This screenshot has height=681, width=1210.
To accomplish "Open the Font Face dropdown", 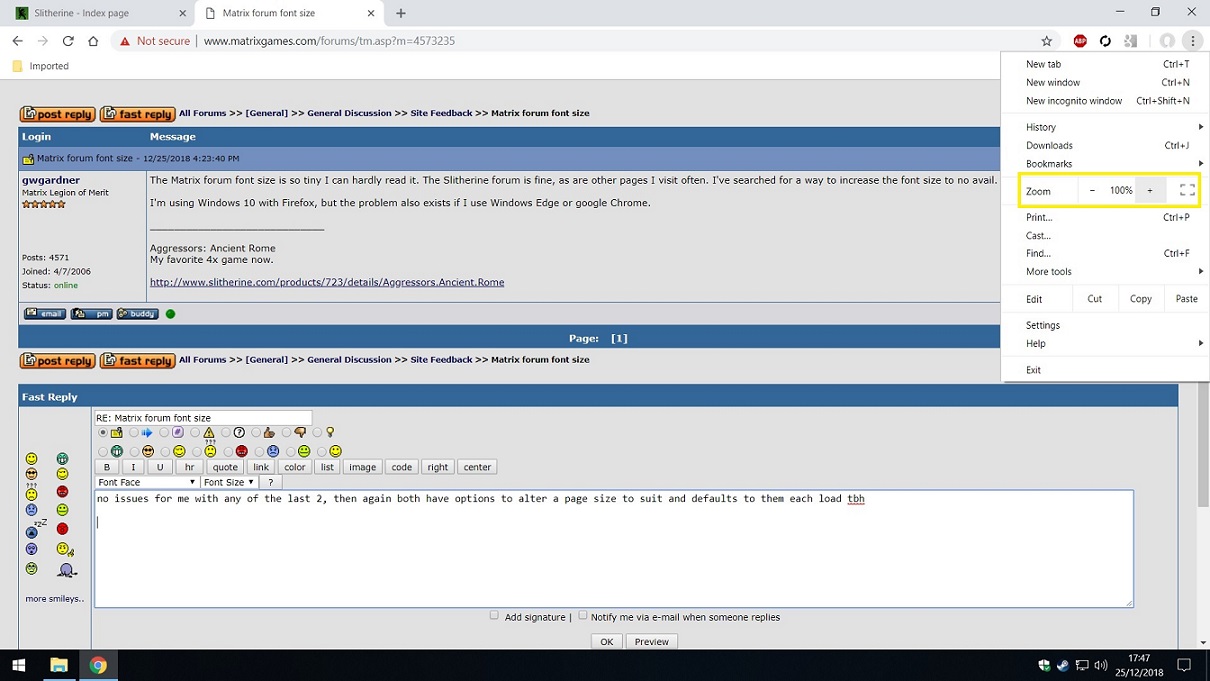I will pyautogui.click(x=147, y=482).
